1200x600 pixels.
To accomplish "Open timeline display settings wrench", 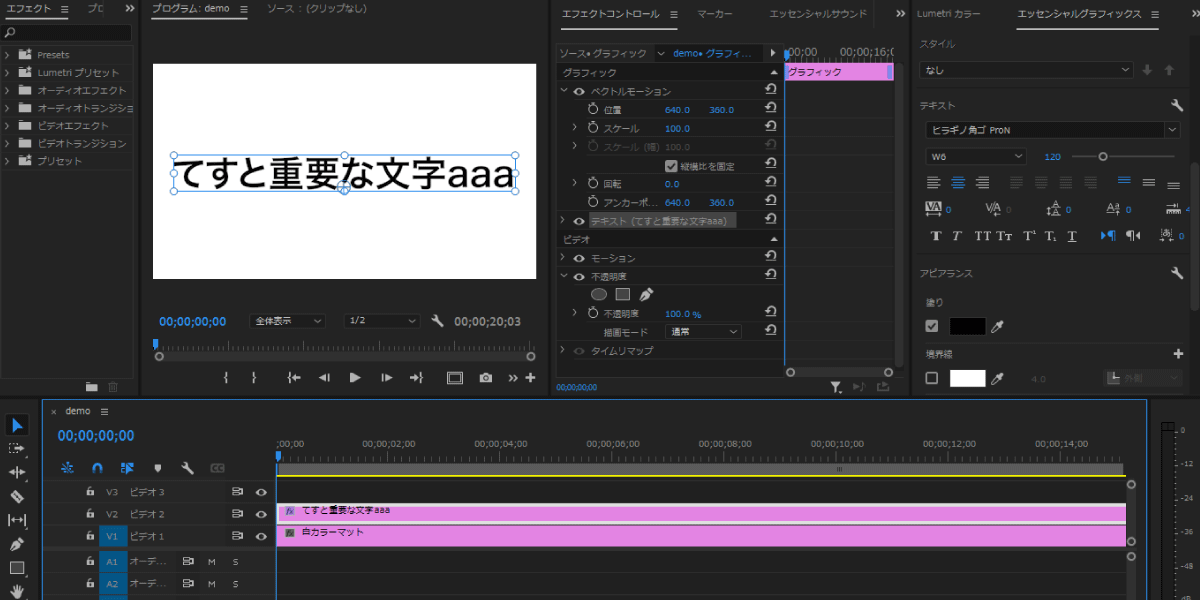I will coord(187,467).
